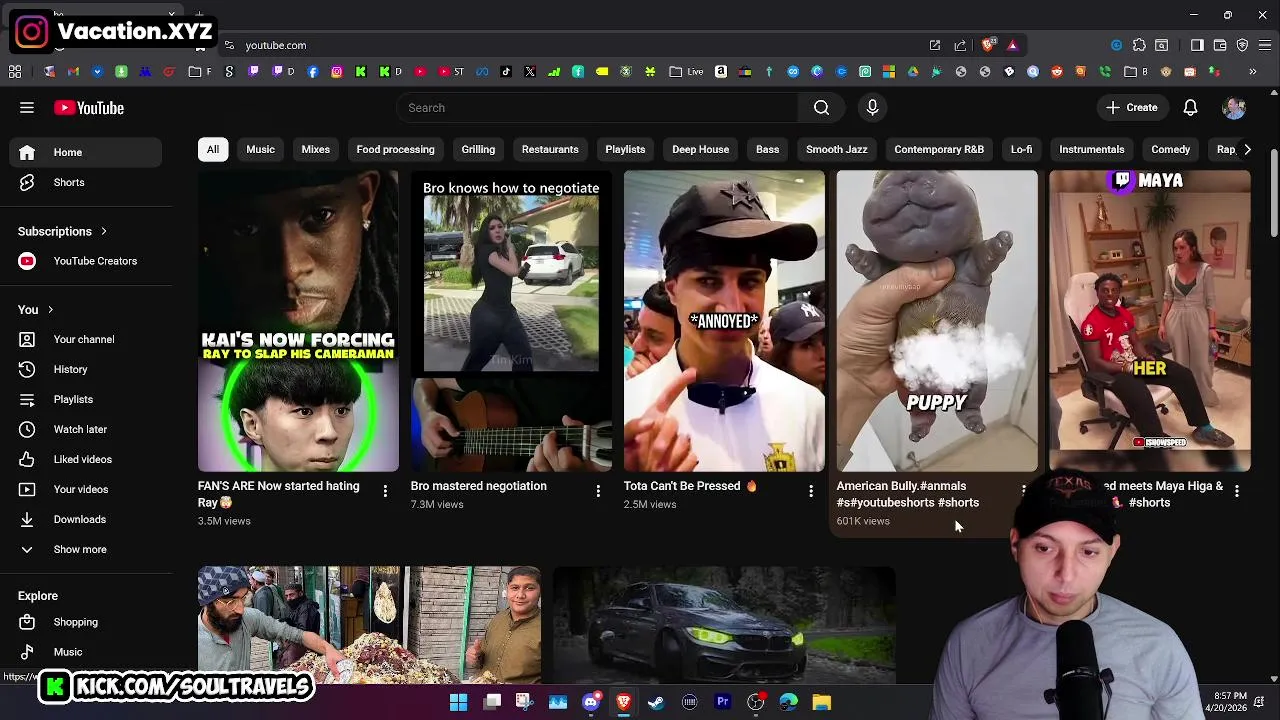Expand the Subscriptions section chevron

pyautogui.click(x=103, y=231)
